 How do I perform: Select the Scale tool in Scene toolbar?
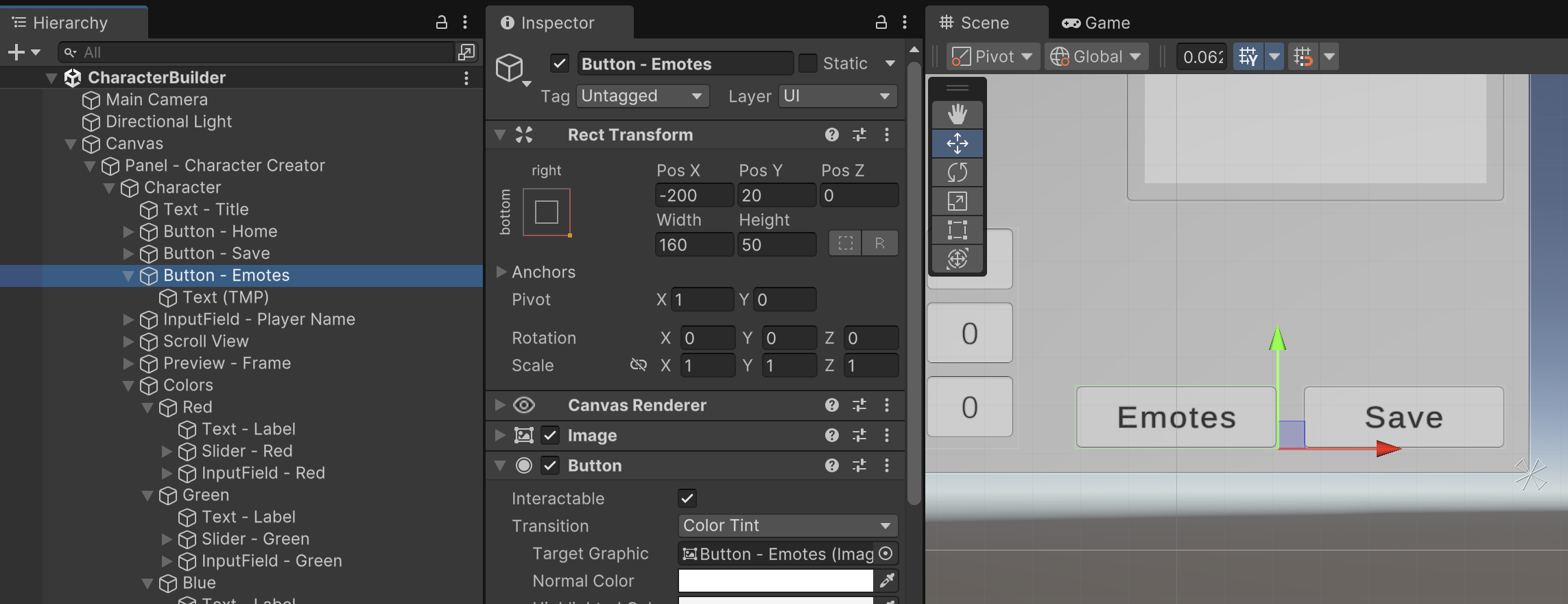(957, 201)
